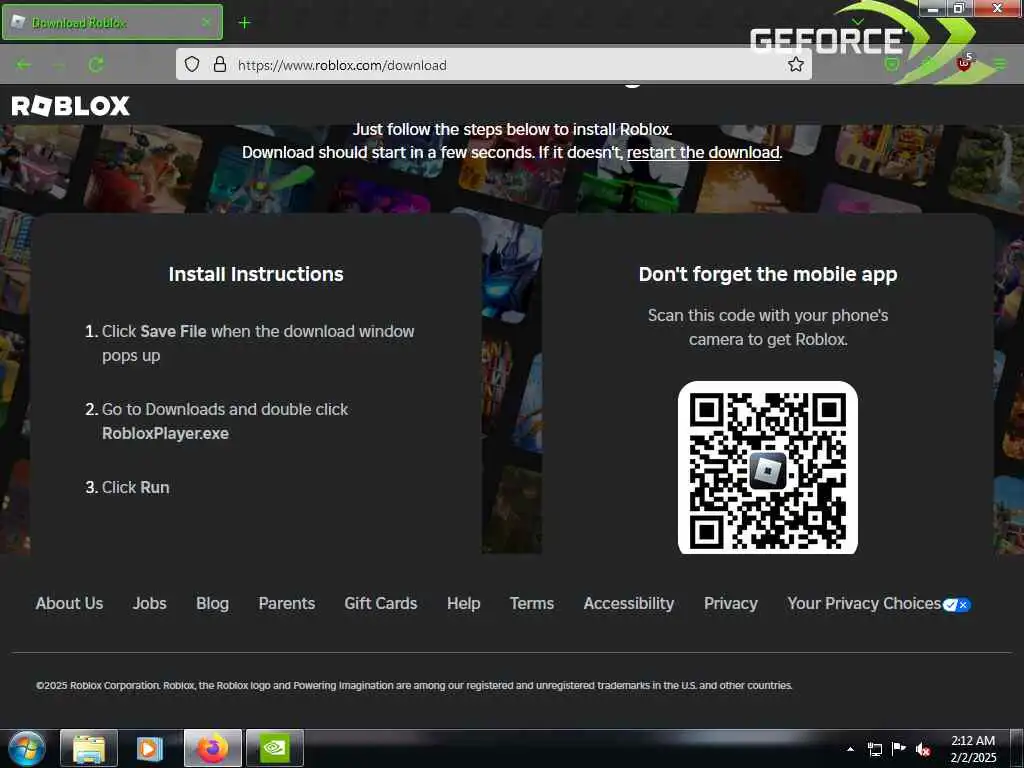
Task: Open the tracking protection shield icon
Action: pyautogui.click(x=191, y=64)
